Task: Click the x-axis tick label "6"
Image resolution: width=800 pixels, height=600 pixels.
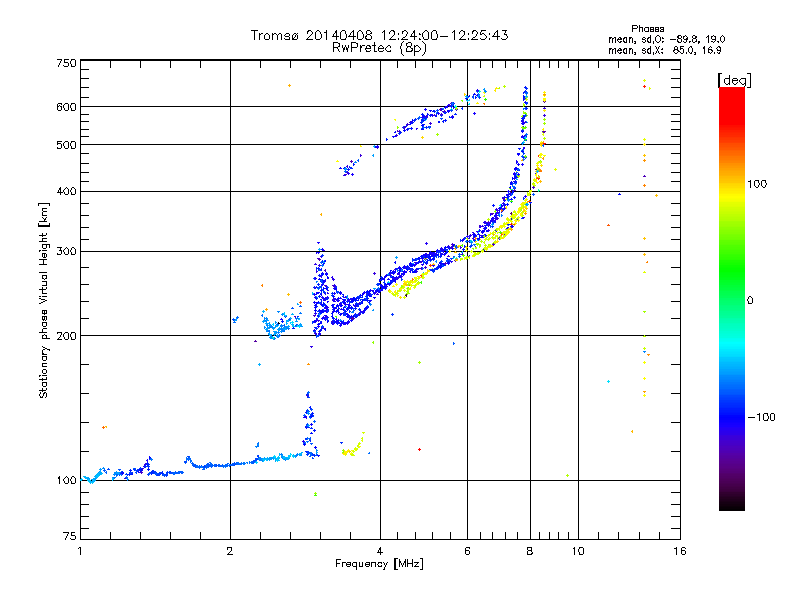Action: [467, 551]
